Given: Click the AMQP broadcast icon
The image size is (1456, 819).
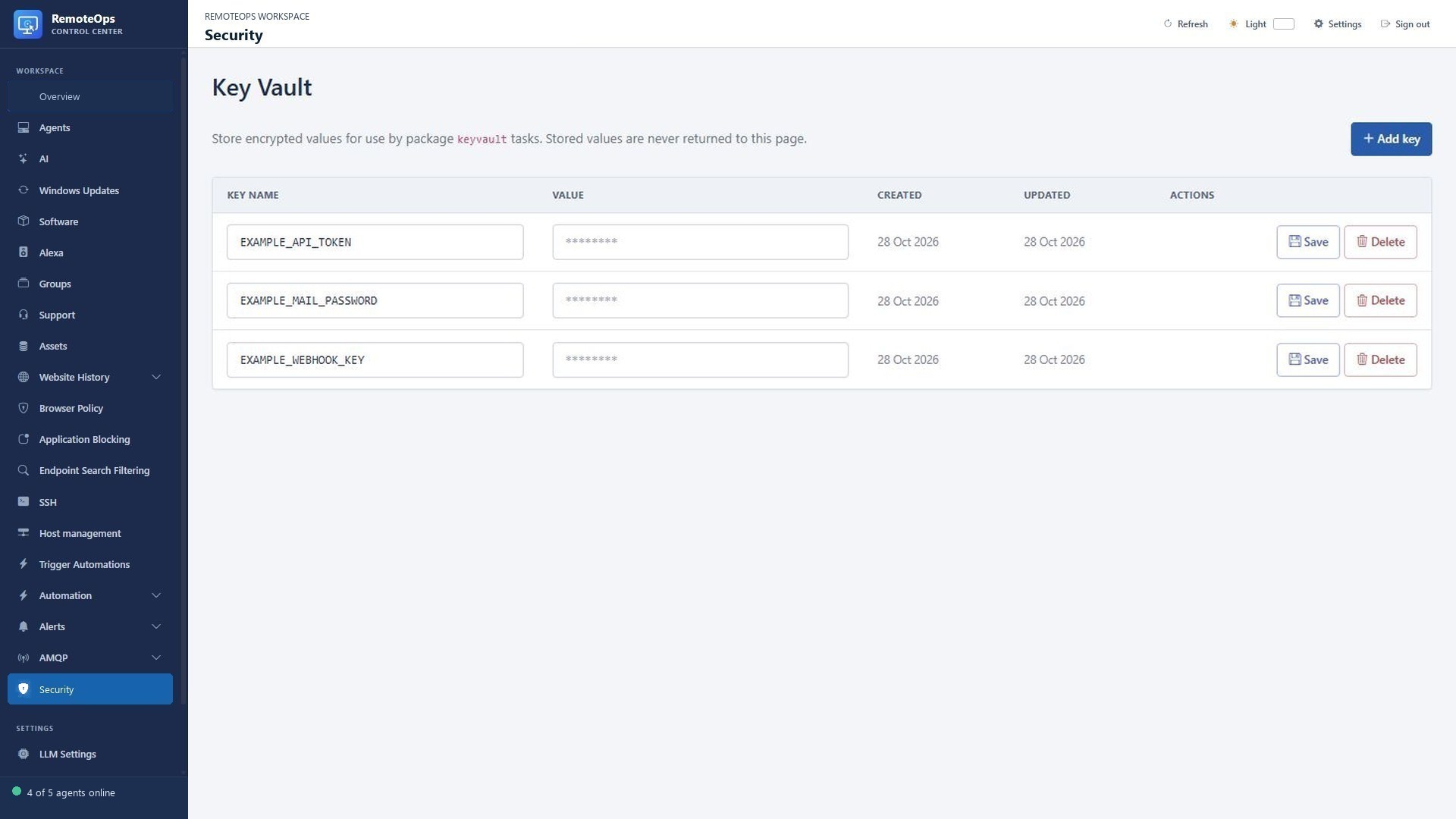Looking at the screenshot, I should pyautogui.click(x=24, y=657).
